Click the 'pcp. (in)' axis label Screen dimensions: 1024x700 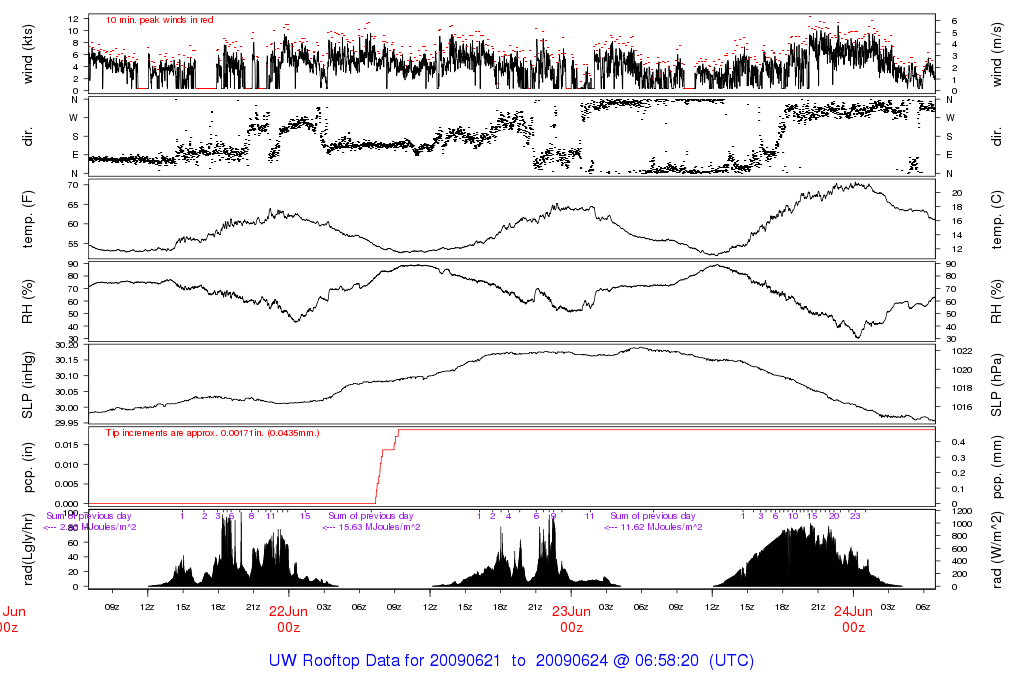pyautogui.click(x=27, y=467)
